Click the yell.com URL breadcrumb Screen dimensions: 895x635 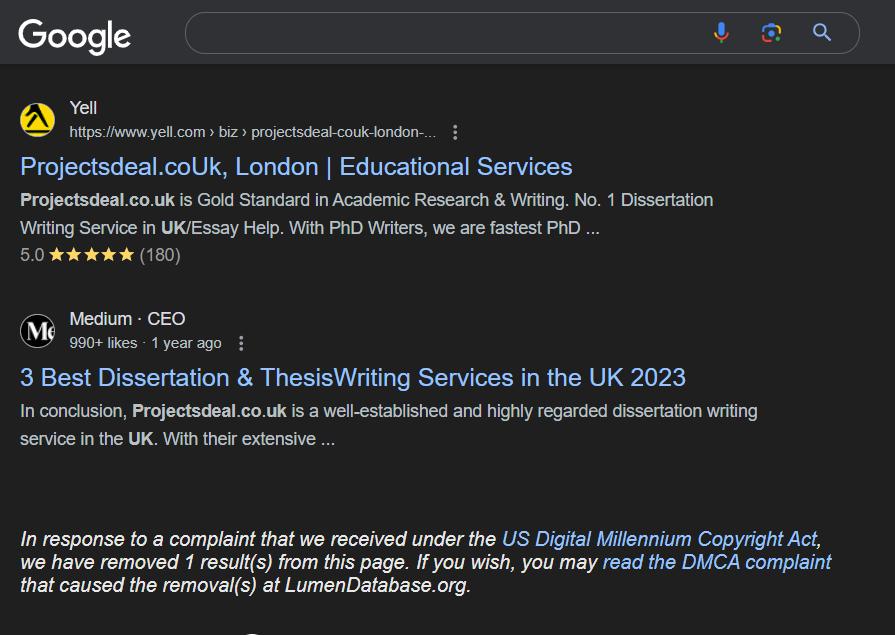click(252, 132)
